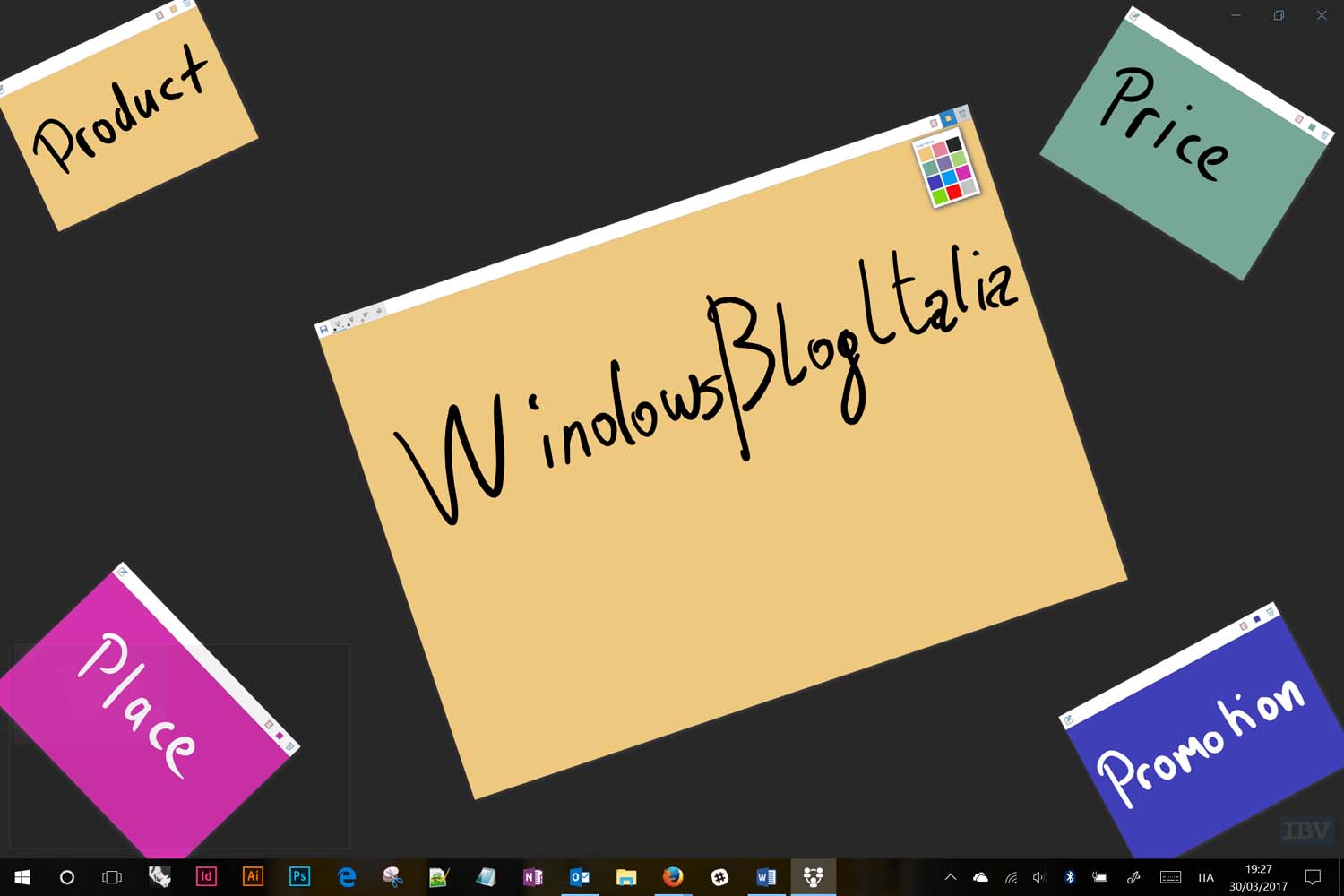Image resolution: width=1344 pixels, height=896 pixels.
Task: Select the light blue swatch in the palette
Action: point(949,177)
